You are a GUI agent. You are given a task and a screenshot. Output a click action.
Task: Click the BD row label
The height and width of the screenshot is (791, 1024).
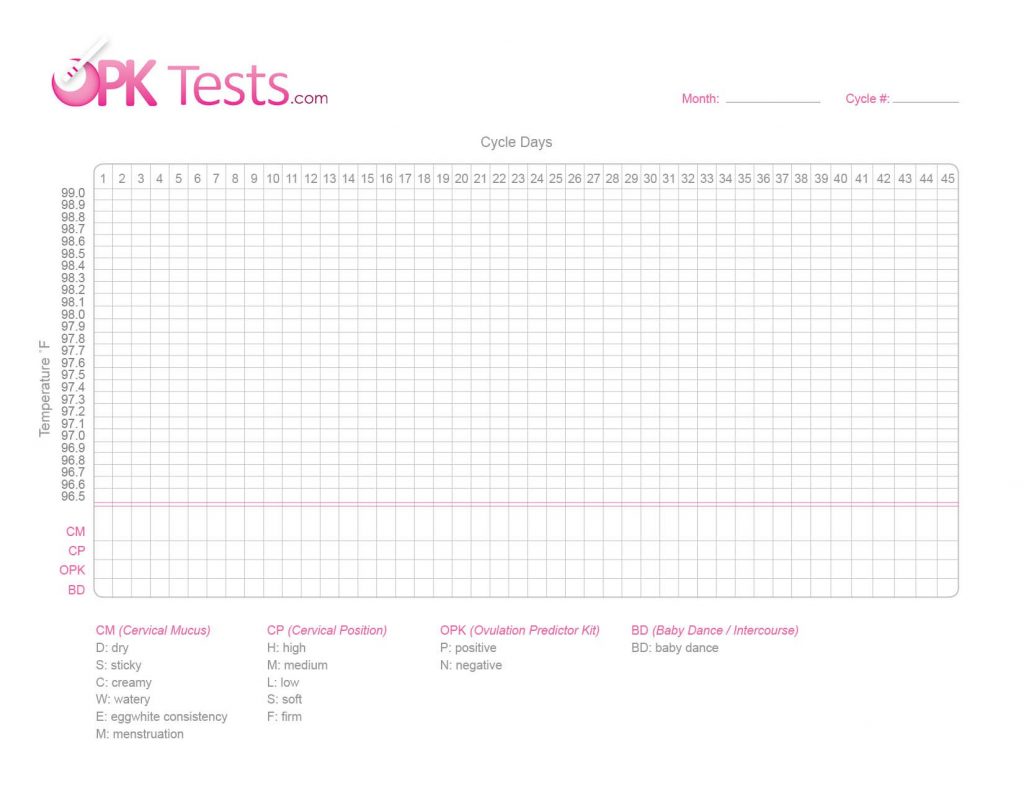click(x=76, y=590)
